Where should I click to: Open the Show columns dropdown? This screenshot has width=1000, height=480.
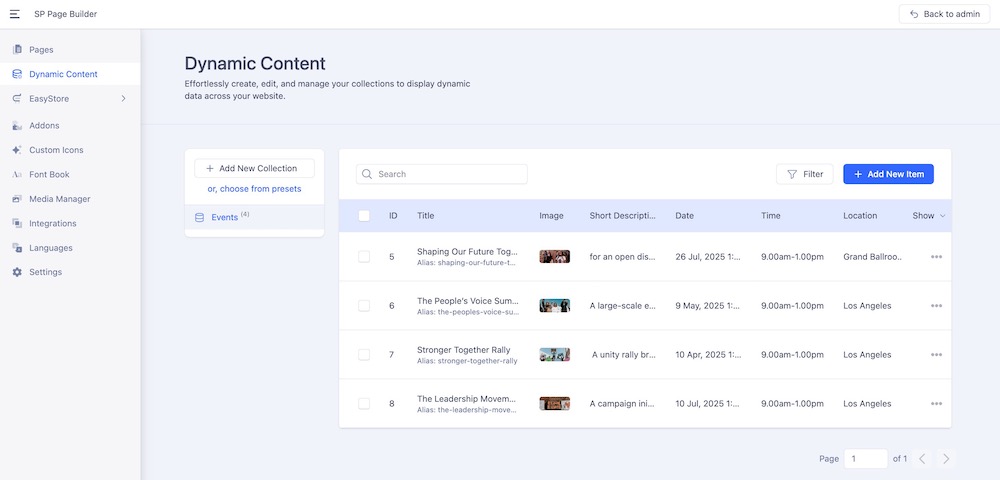[x=928, y=216]
